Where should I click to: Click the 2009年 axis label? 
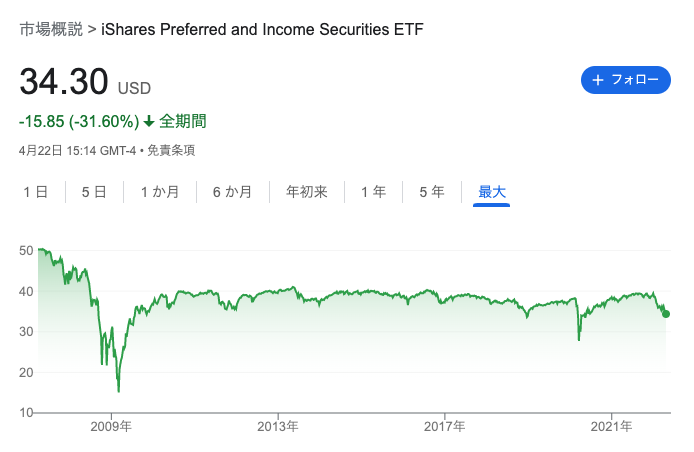pyautogui.click(x=111, y=426)
